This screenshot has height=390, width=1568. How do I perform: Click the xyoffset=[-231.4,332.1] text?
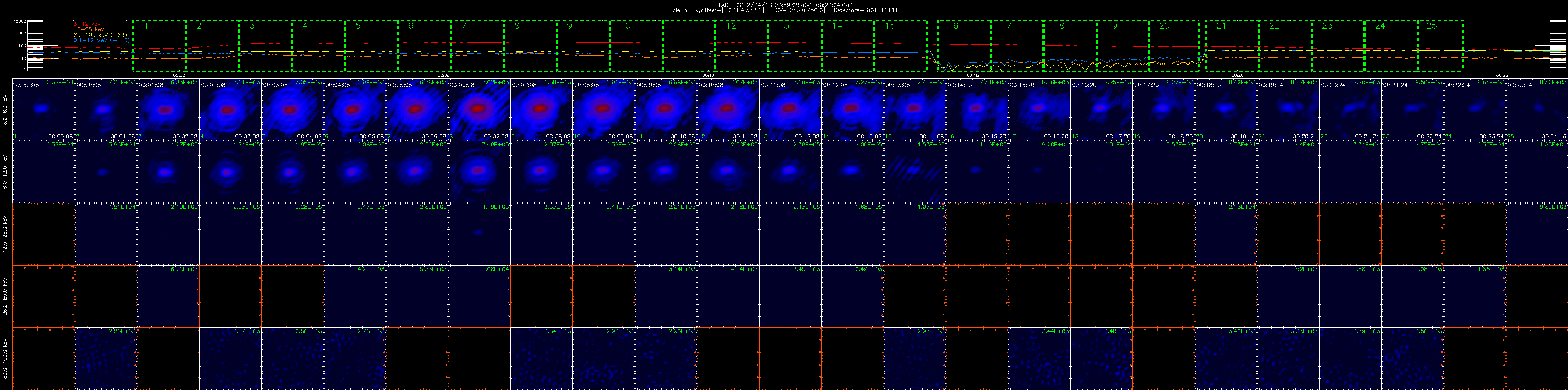click(729, 10)
